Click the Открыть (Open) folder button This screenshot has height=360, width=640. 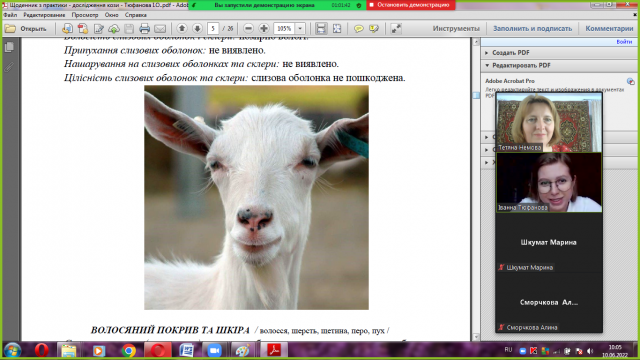[x=27, y=29]
